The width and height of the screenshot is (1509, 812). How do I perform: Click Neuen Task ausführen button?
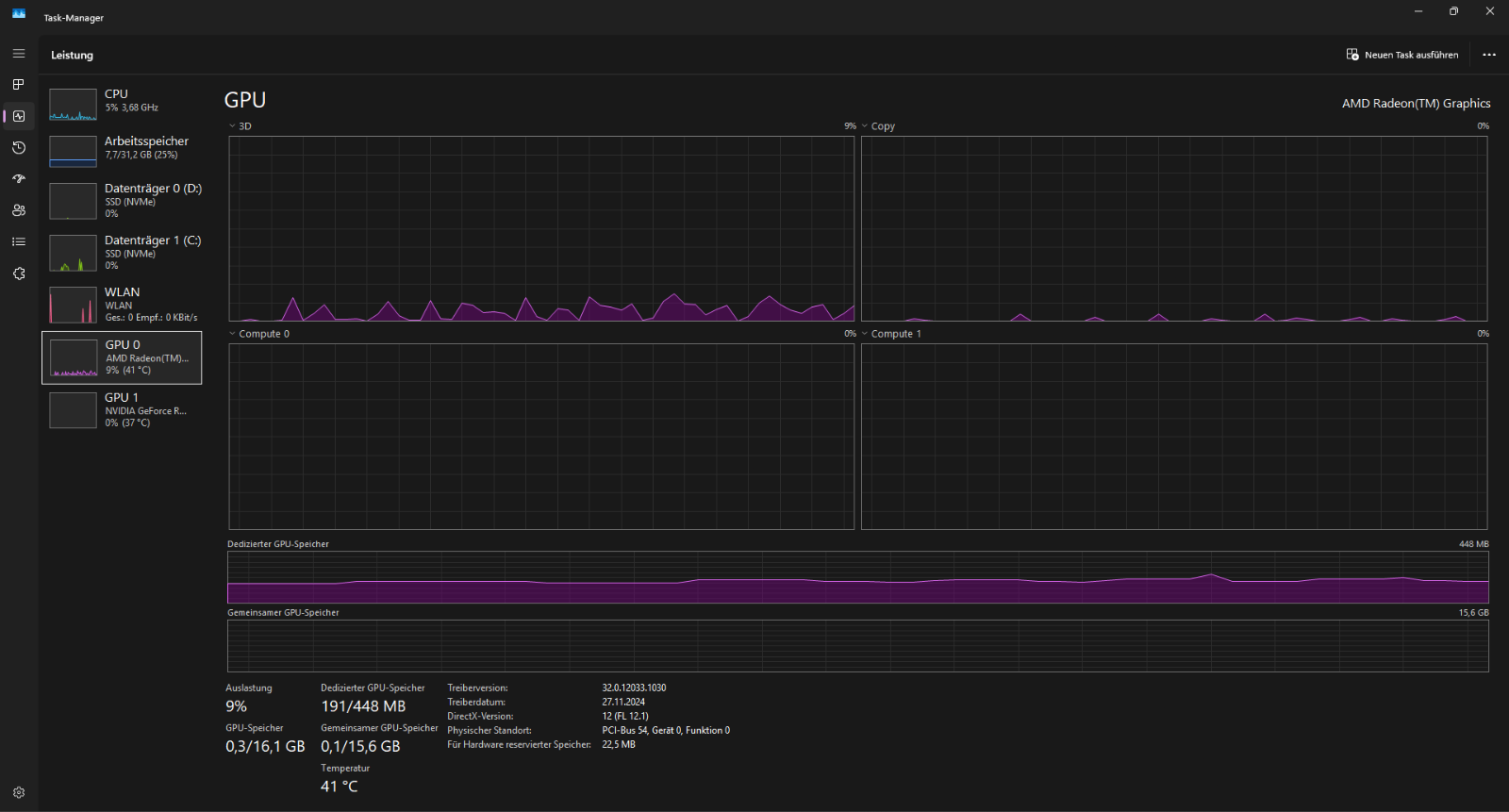click(x=1402, y=55)
